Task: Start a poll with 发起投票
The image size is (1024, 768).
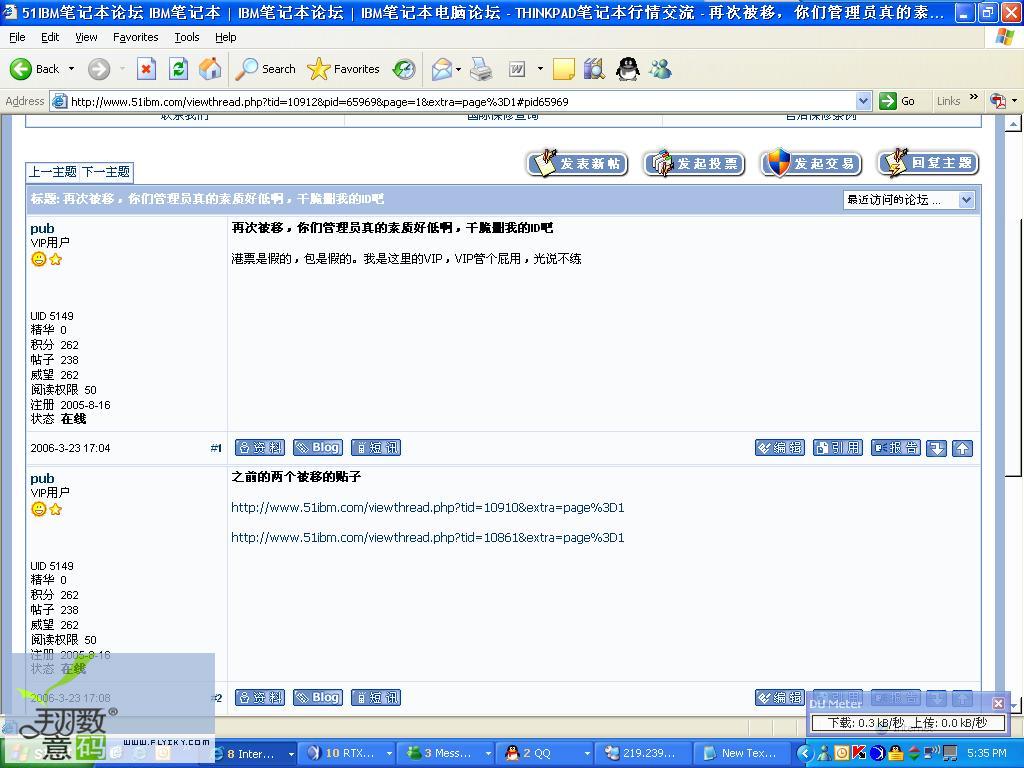Action: click(x=694, y=163)
